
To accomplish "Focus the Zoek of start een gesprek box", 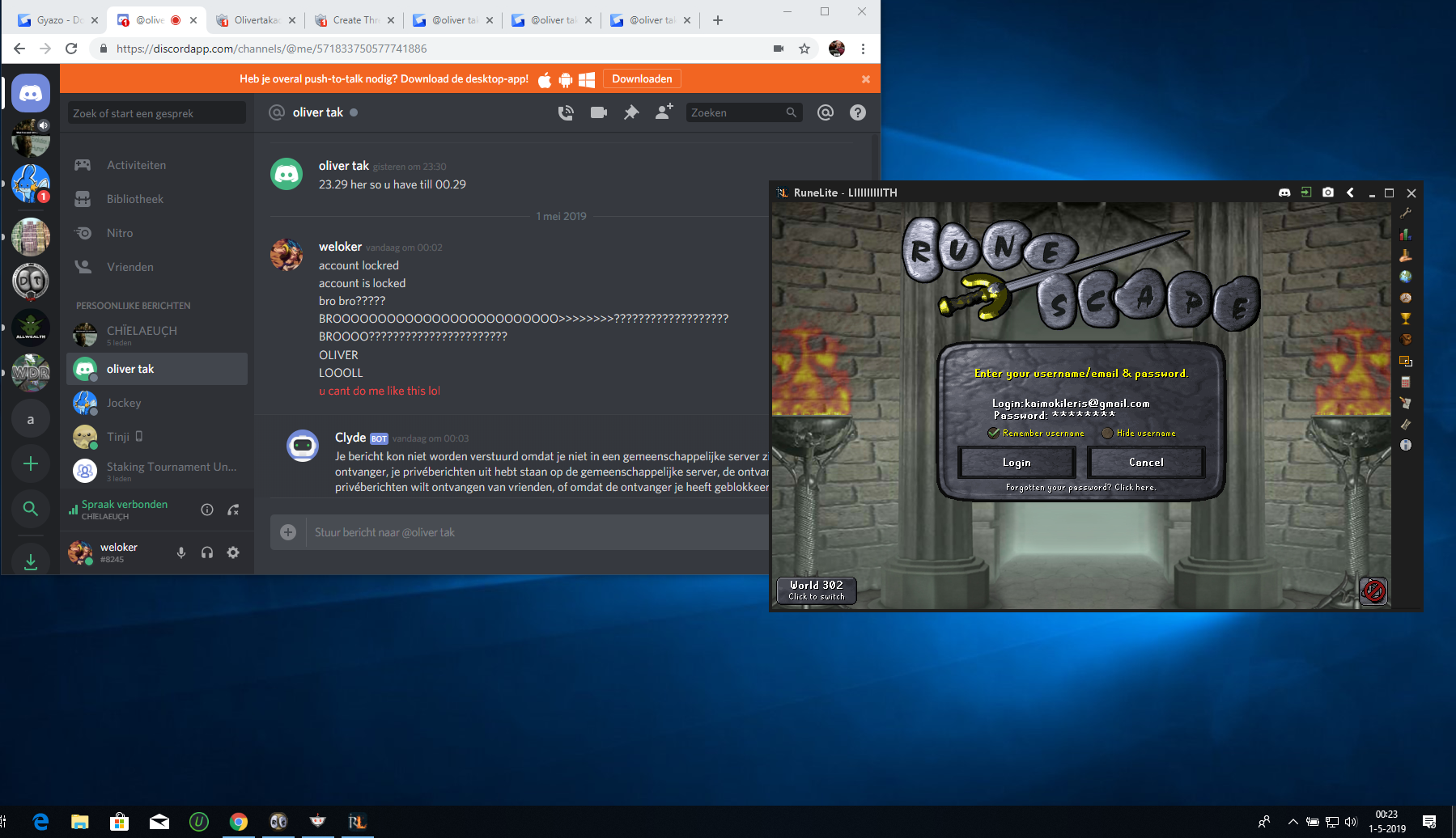I will pyautogui.click(x=157, y=113).
